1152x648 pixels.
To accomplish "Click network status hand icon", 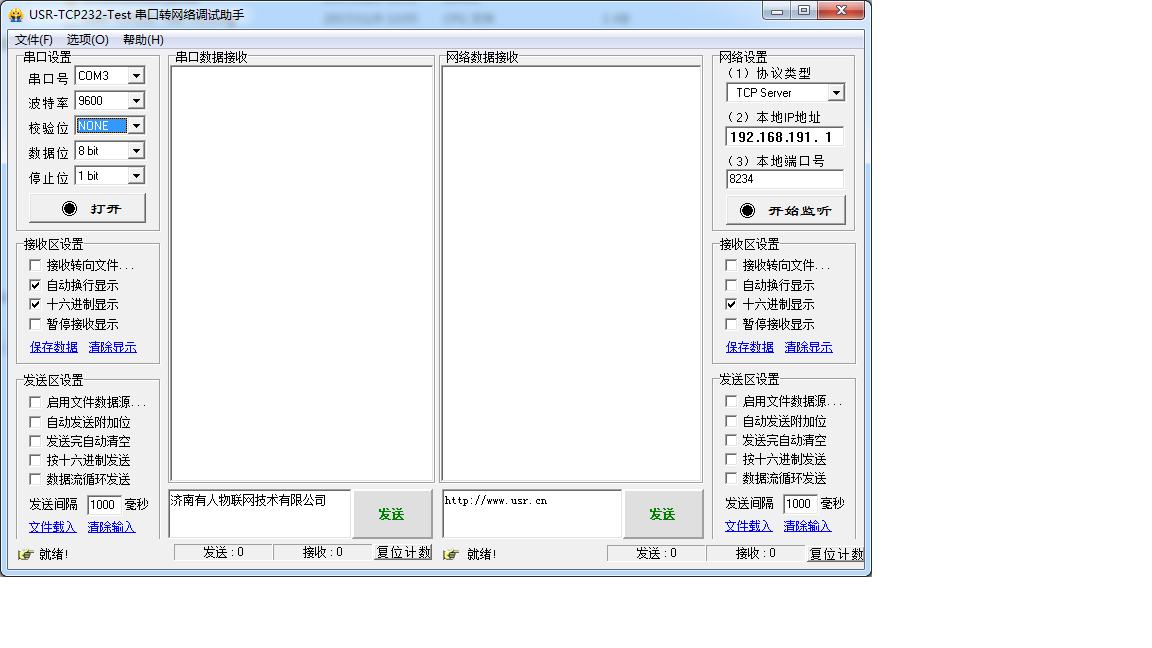I will tap(451, 554).
